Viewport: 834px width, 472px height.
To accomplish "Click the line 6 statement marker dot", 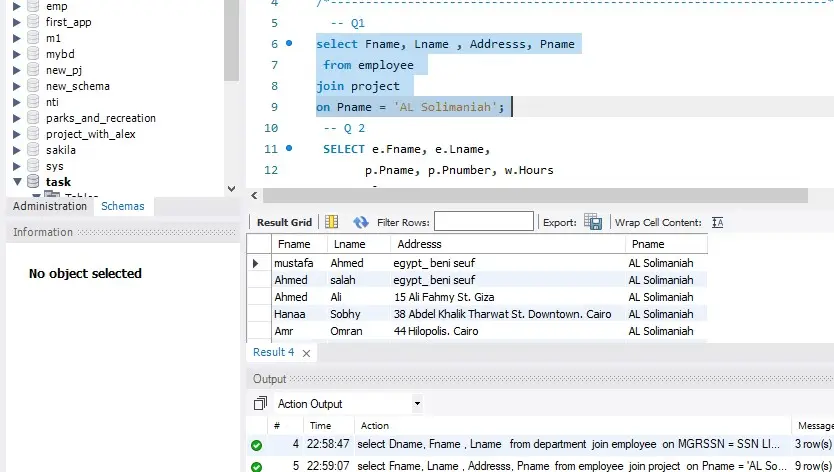I will 289,43.
